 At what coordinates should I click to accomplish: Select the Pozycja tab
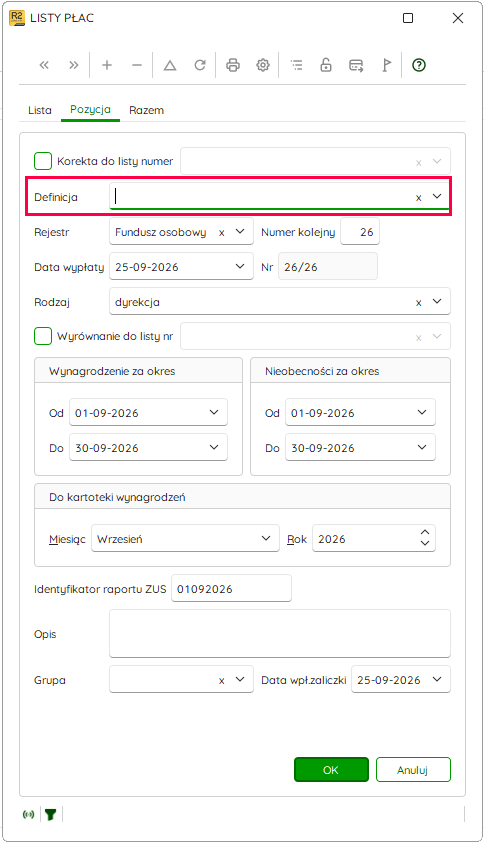(x=91, y=109)
